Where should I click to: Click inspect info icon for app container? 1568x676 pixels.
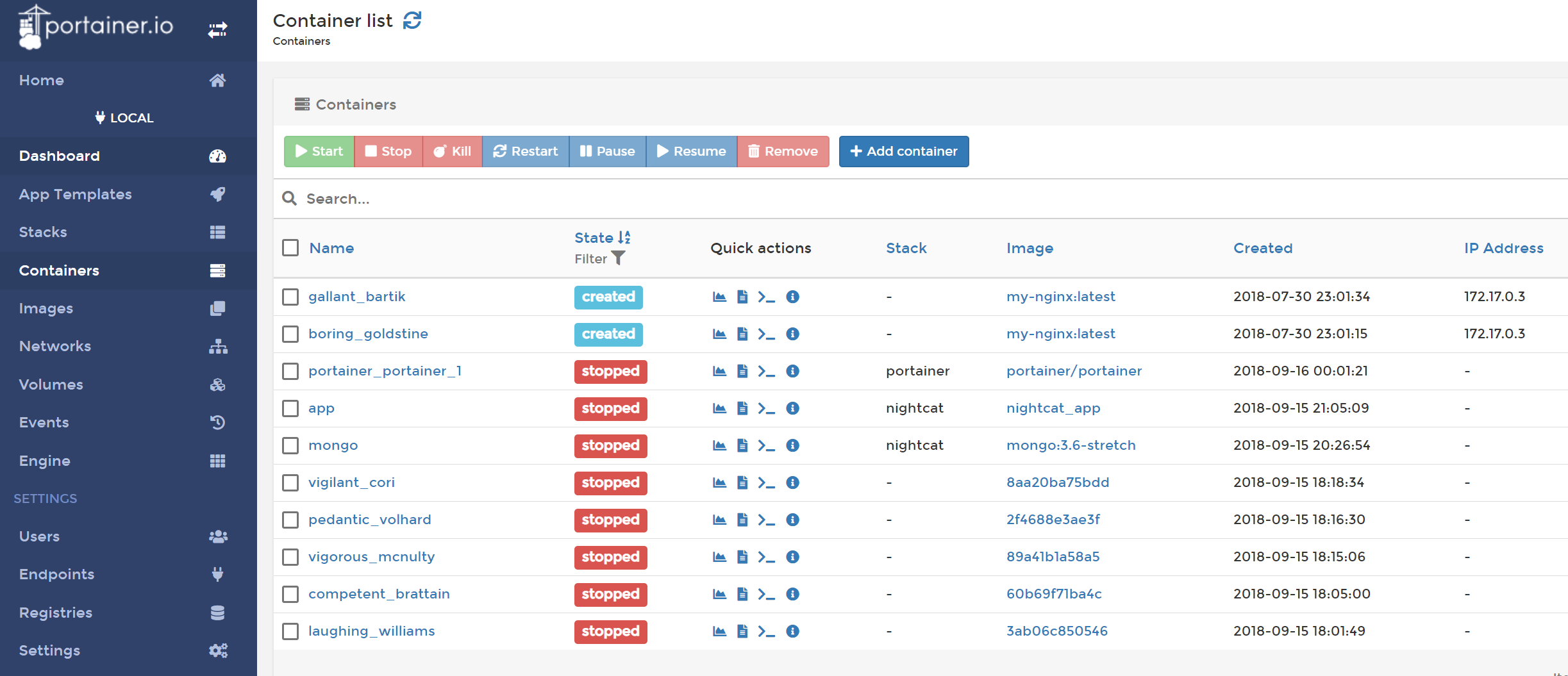point(792,408)
